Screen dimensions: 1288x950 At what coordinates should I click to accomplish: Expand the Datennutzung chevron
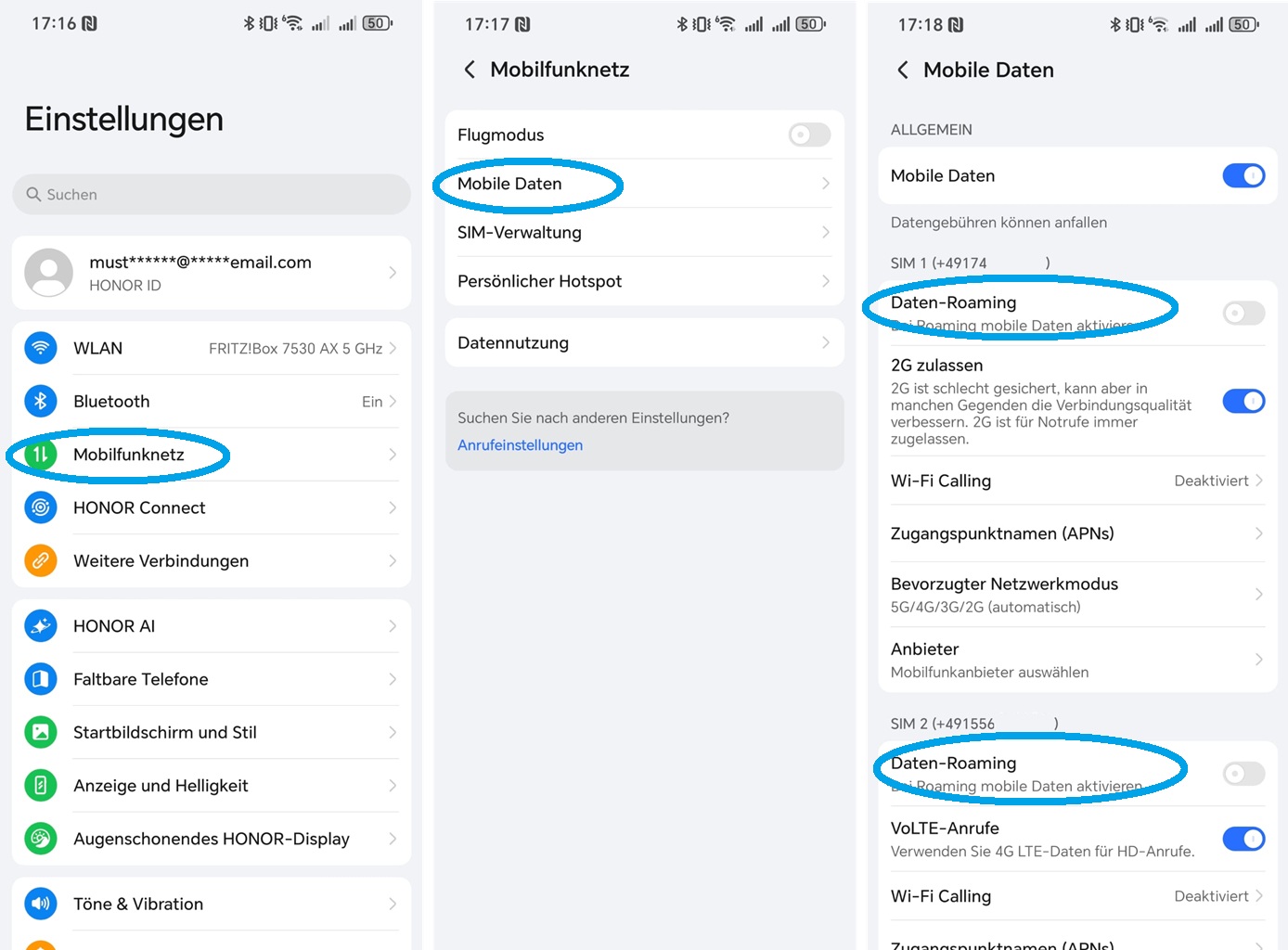point(825,343)
